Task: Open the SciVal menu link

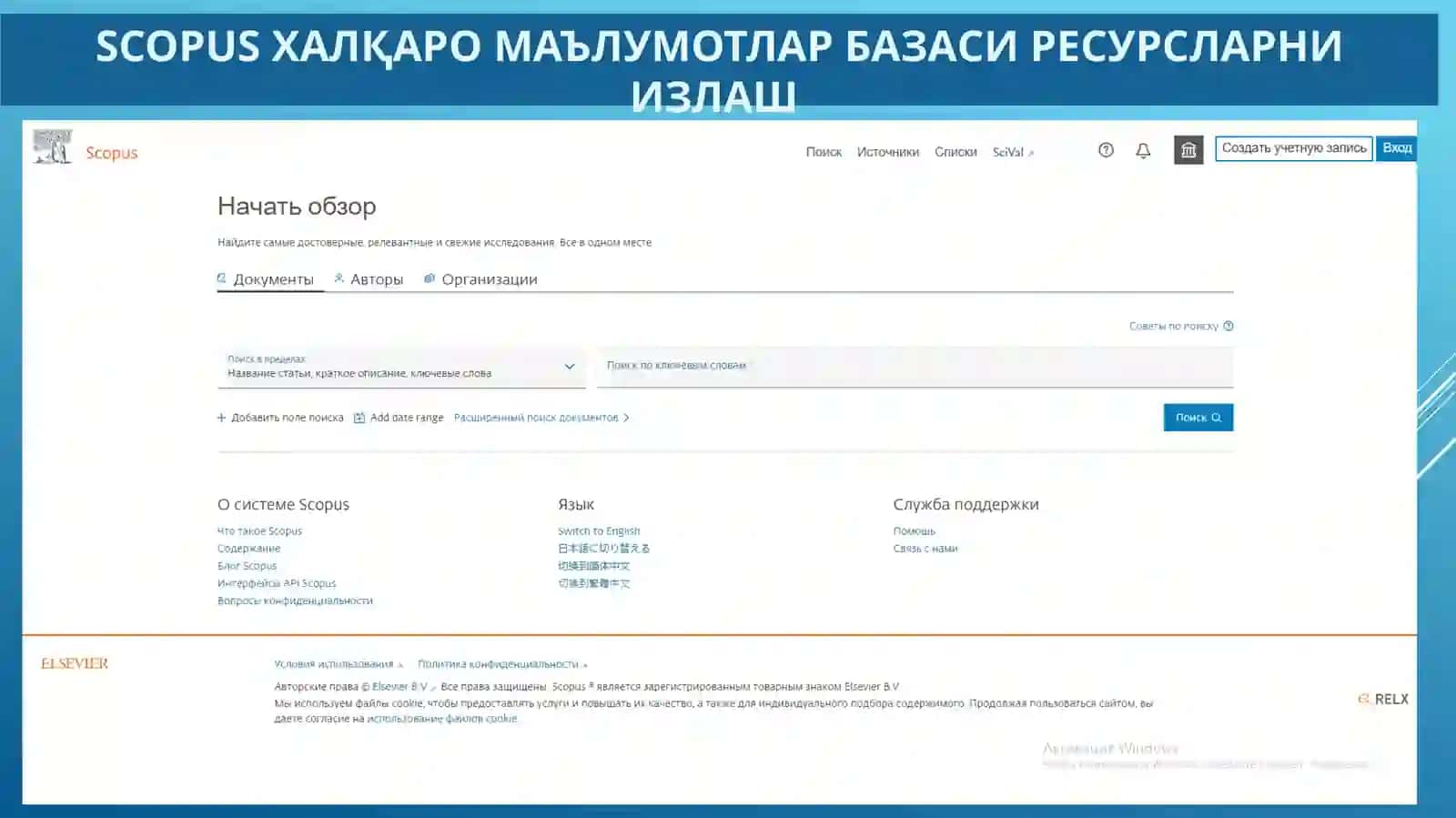Action: [1013, 152]
